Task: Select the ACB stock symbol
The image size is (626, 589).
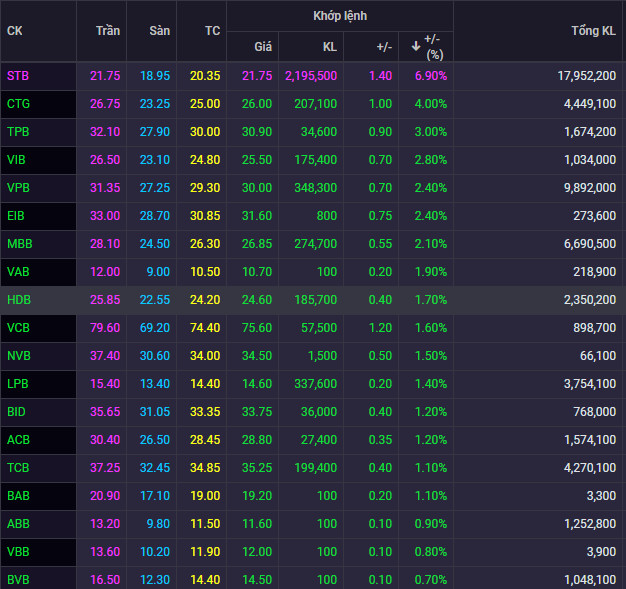Action: click(x=18, y=439)
